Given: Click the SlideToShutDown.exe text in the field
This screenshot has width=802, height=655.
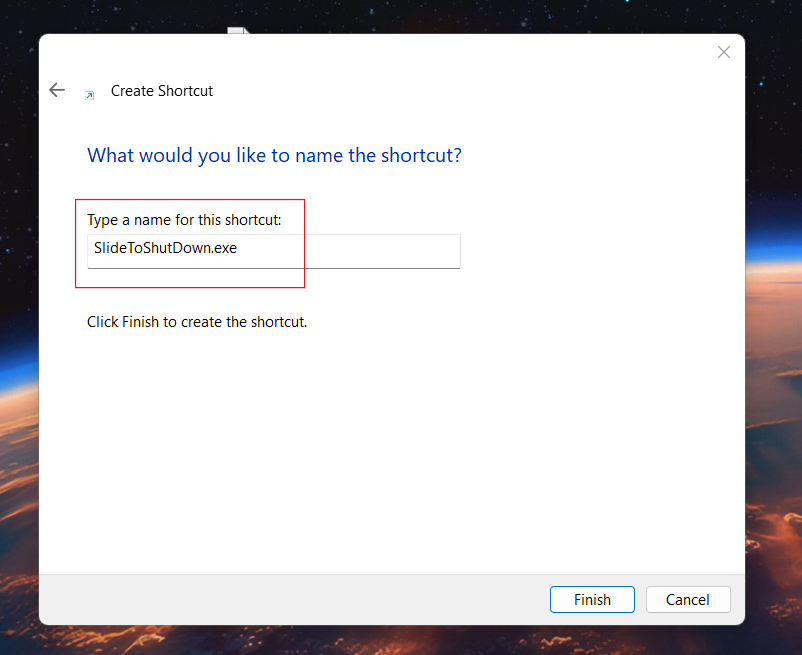Looking at the screenshot, I should pos(165,248).
